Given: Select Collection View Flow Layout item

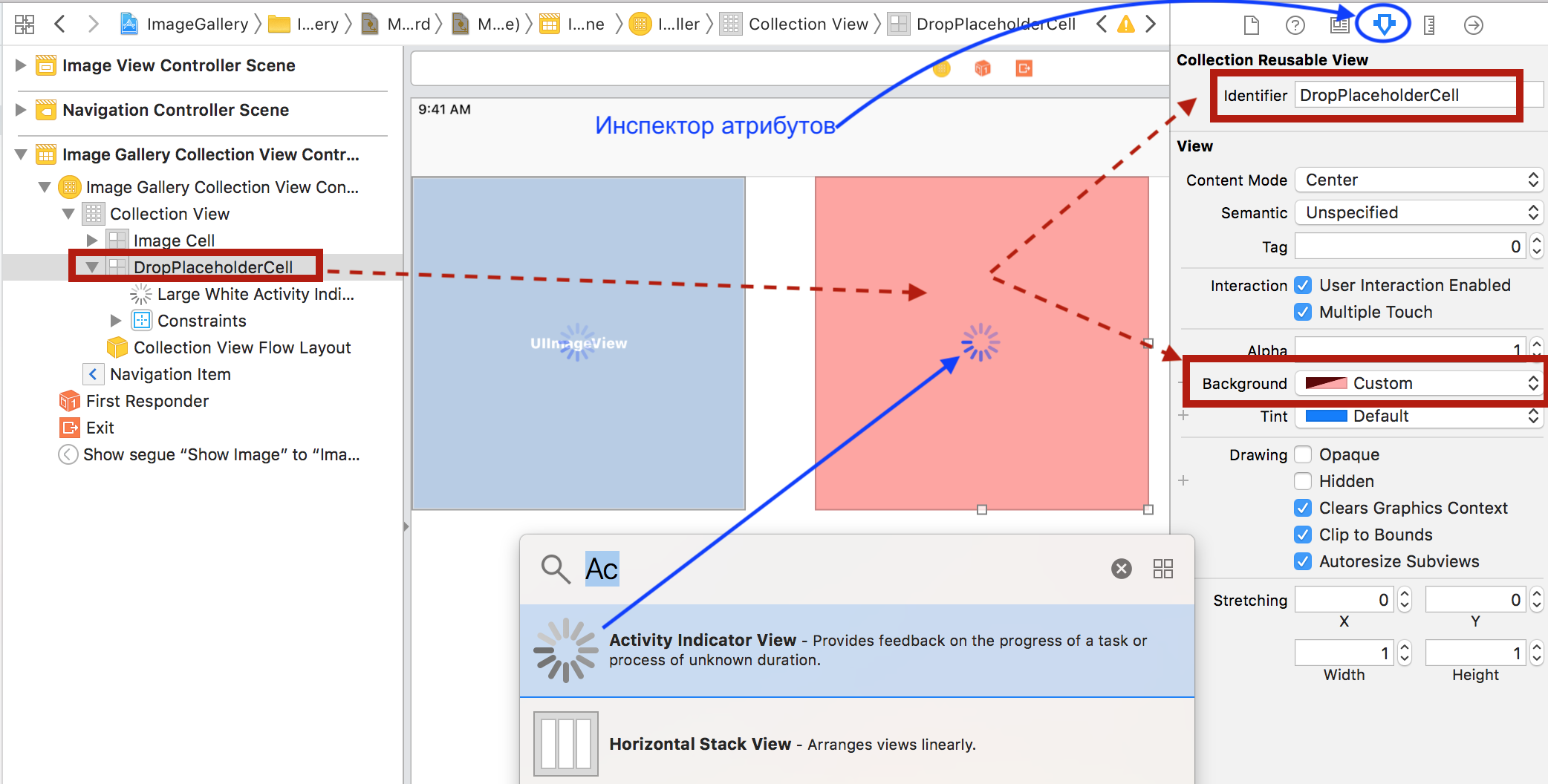Looking at the screenshot, I should click(x=229, y=347).
